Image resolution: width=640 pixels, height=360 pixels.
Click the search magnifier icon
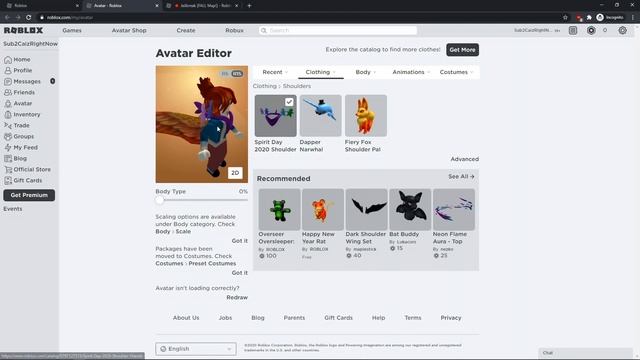click(x=264, y=31)
